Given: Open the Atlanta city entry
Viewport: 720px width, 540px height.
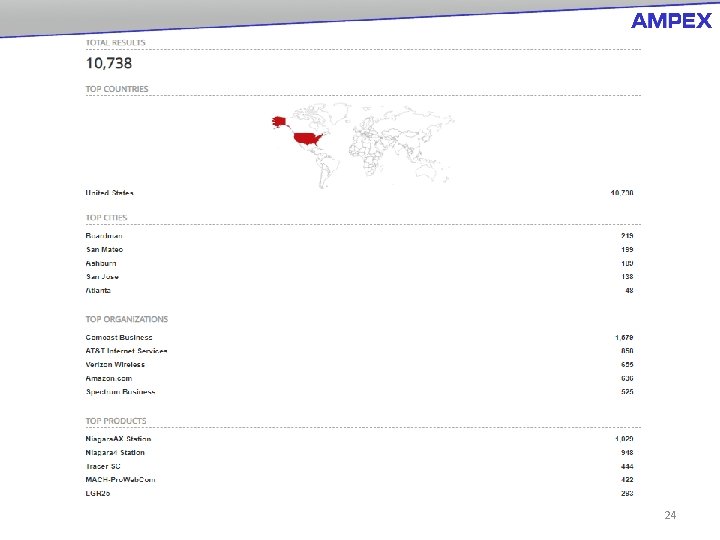Looking at the screenshot, I should coord(98,290).
